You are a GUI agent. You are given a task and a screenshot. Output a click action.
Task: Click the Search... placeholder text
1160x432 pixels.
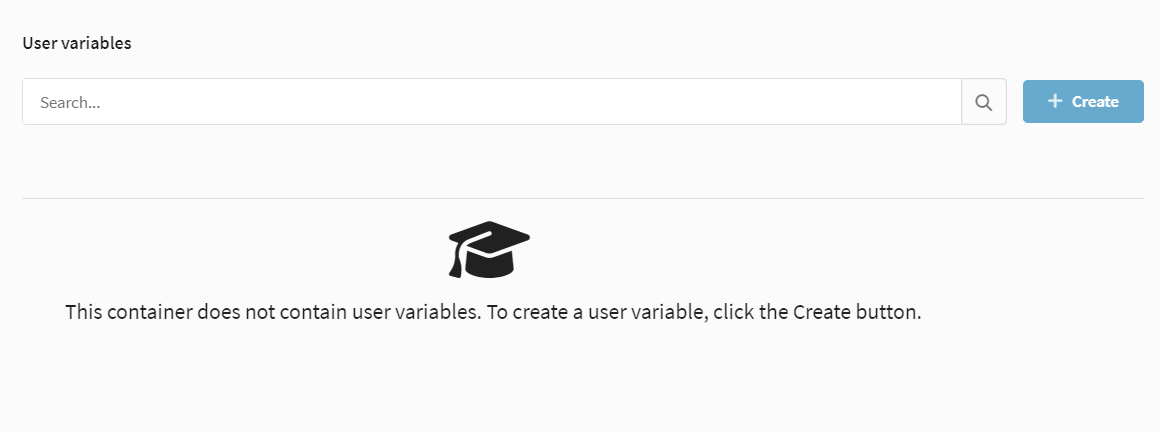tap(70, 103)
